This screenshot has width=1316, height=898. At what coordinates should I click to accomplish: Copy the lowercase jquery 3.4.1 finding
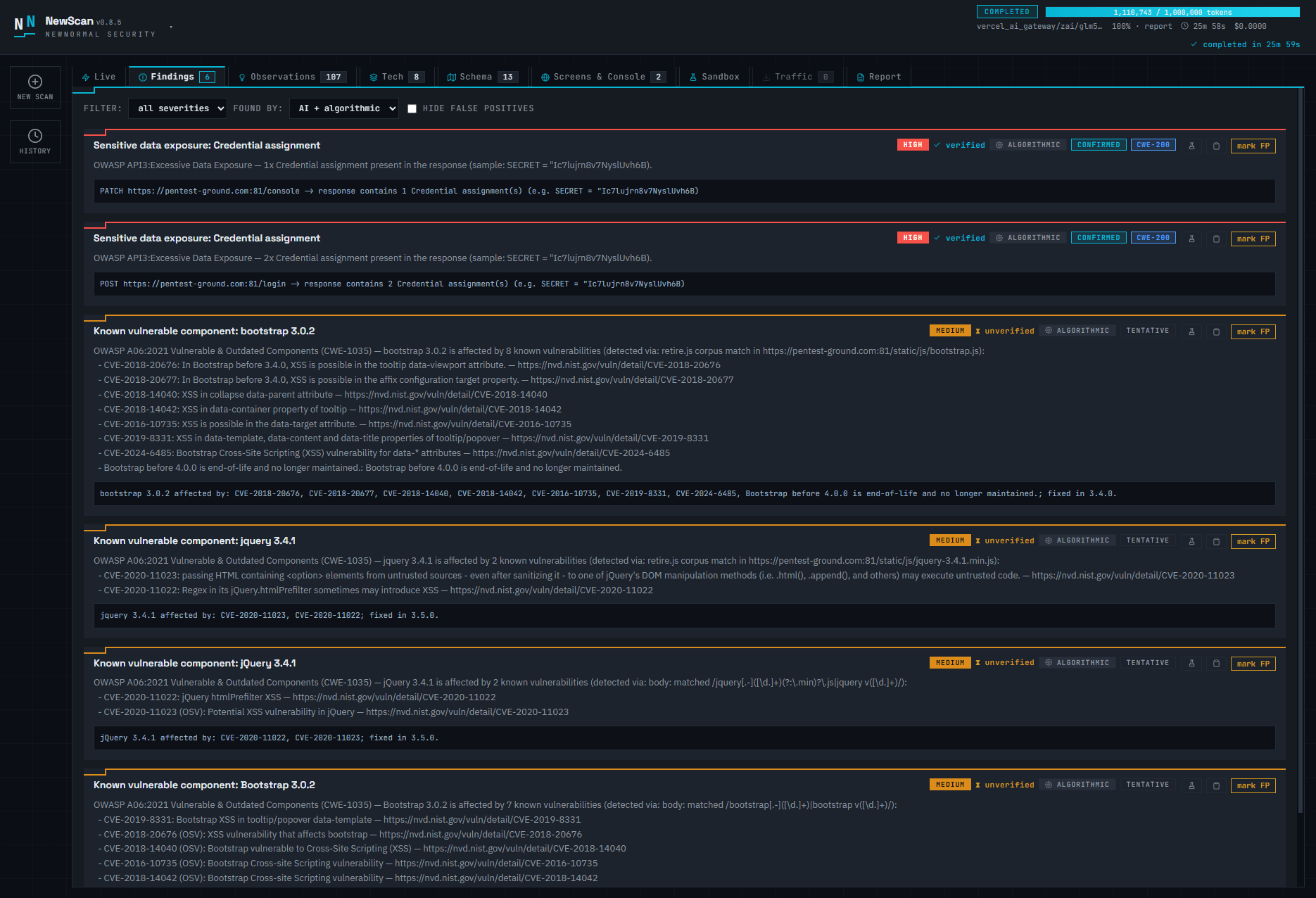1216,541
